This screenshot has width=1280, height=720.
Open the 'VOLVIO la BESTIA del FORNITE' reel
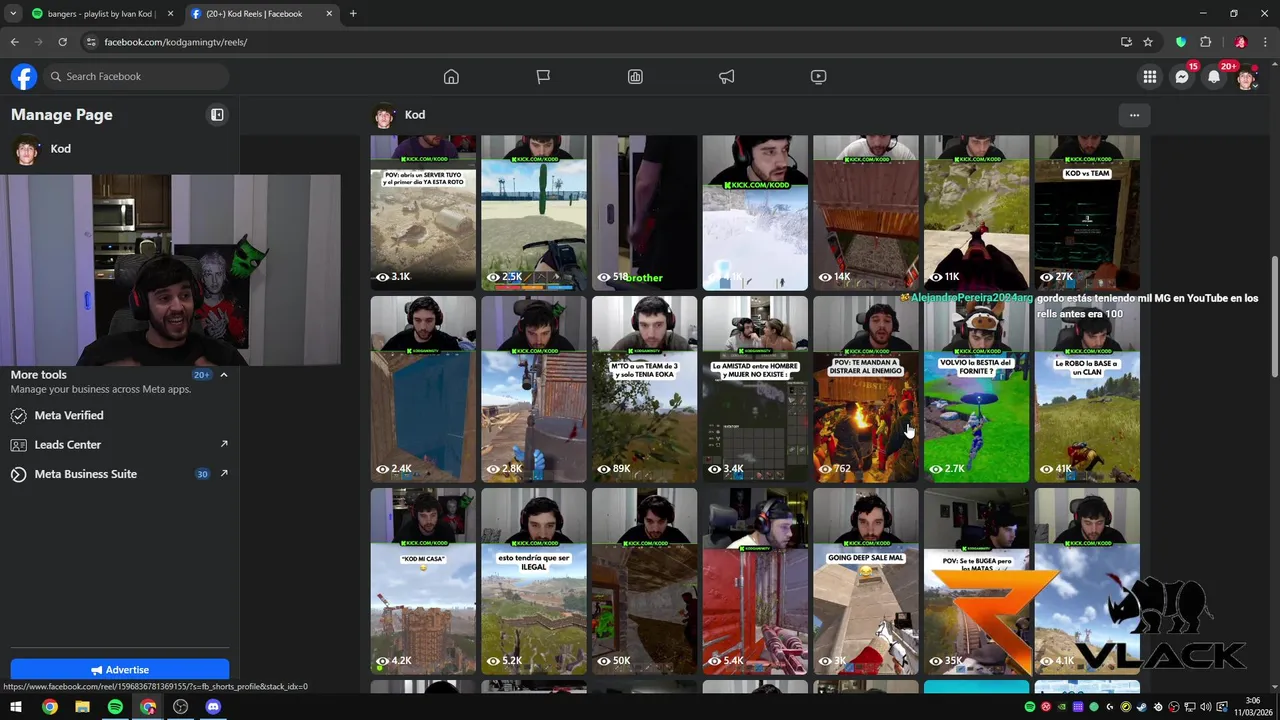[976, 389]
